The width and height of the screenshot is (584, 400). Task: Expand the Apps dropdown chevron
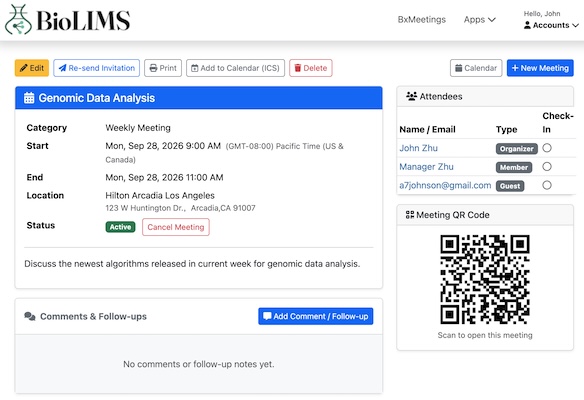(492, 20)
